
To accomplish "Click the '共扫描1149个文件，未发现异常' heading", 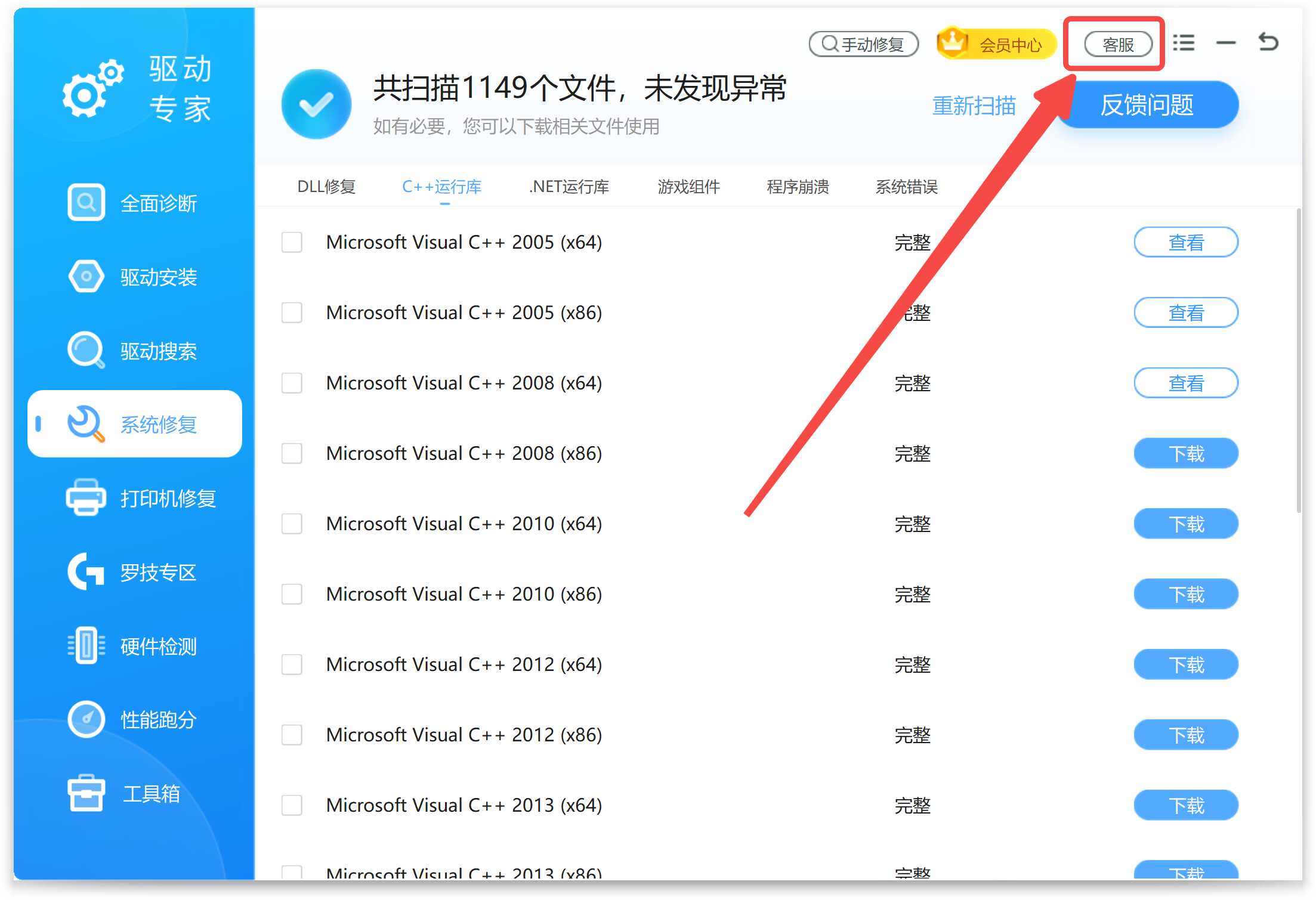I will (x=580, y=88).
